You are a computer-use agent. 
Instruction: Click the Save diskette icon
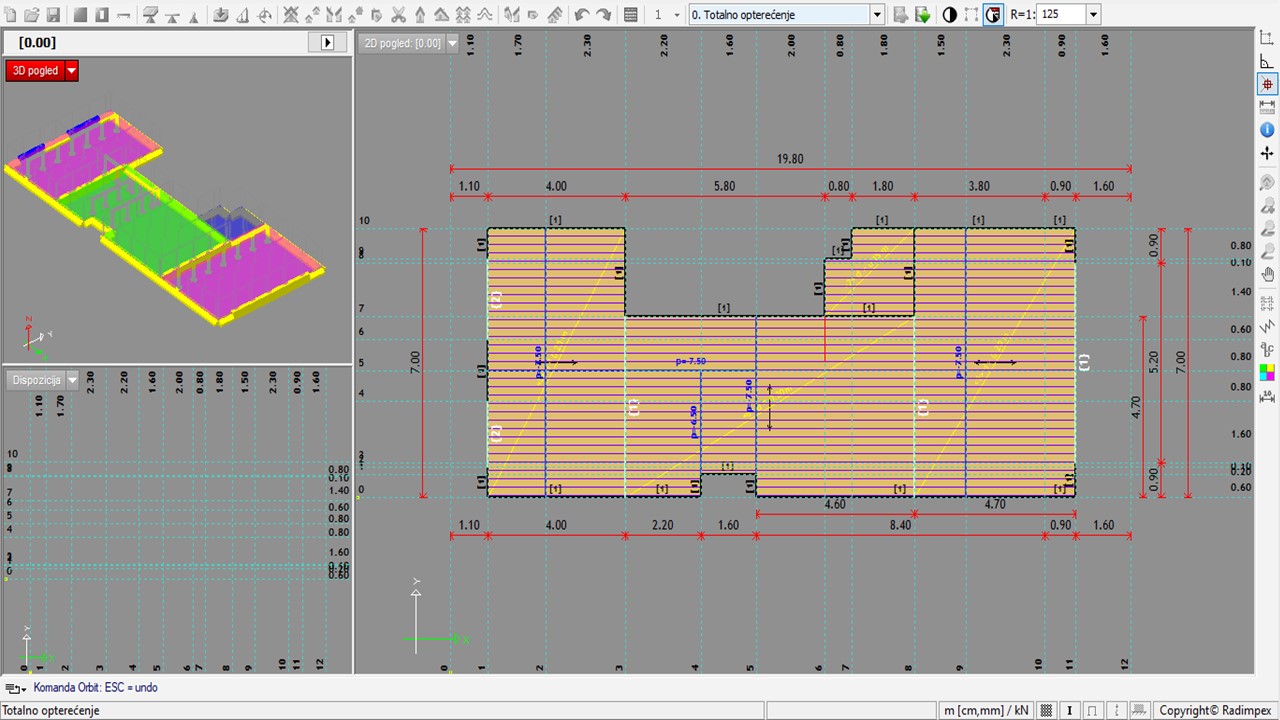point(53,15)
